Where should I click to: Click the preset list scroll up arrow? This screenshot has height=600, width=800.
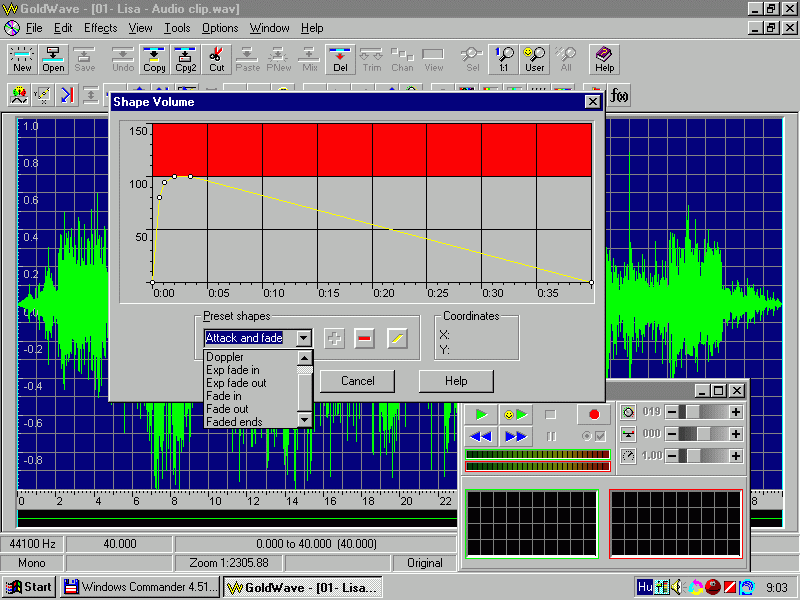305,358
